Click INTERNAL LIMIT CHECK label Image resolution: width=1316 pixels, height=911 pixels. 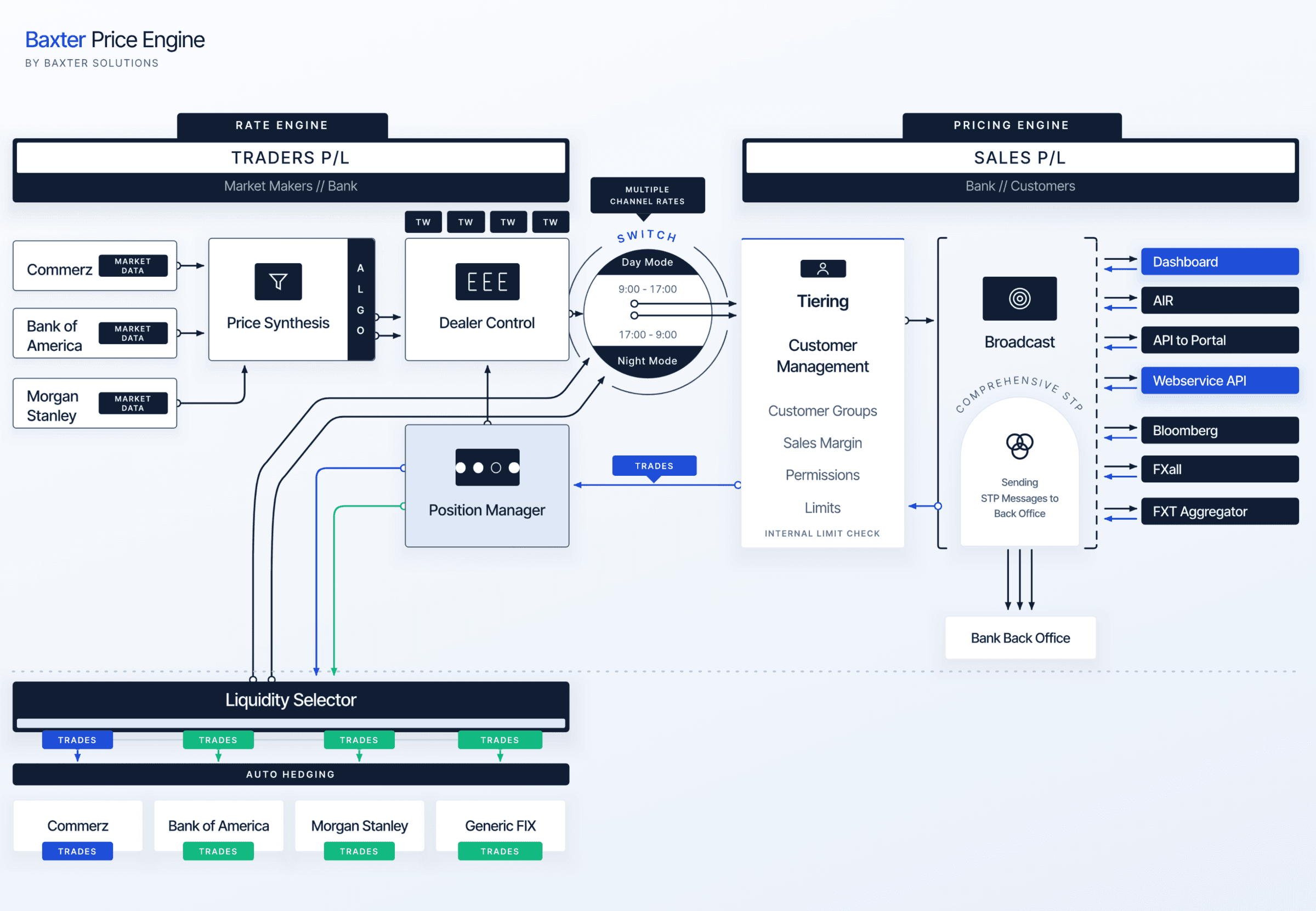pyautogui.click(x=822, y=534)
